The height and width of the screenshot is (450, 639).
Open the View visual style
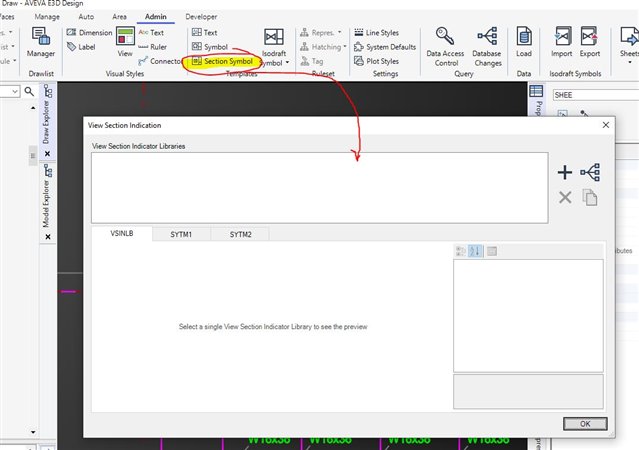pyautogui.click(x=125, y=42)
